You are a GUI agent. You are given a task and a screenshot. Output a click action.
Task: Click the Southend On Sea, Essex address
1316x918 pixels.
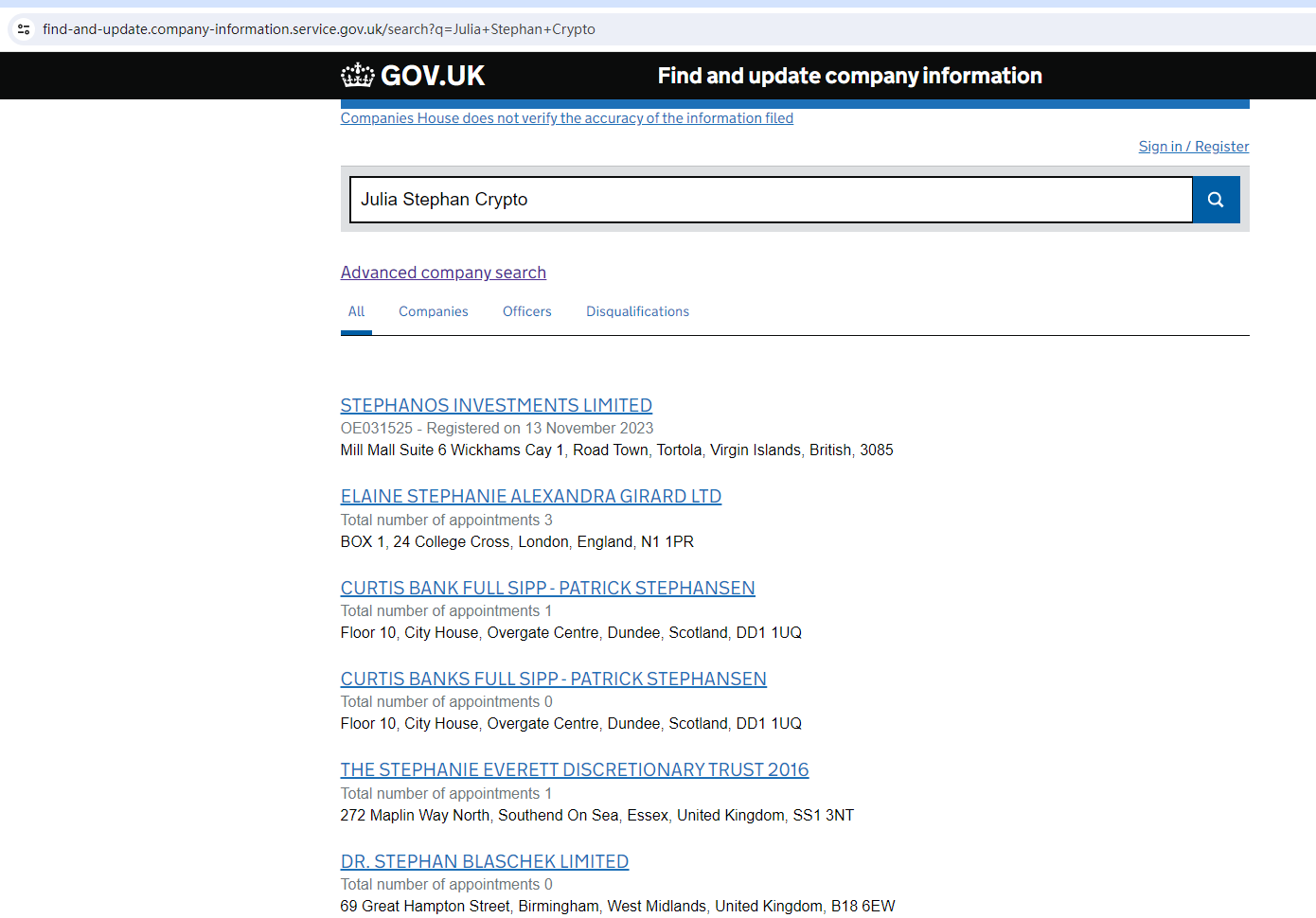point(597,816)
